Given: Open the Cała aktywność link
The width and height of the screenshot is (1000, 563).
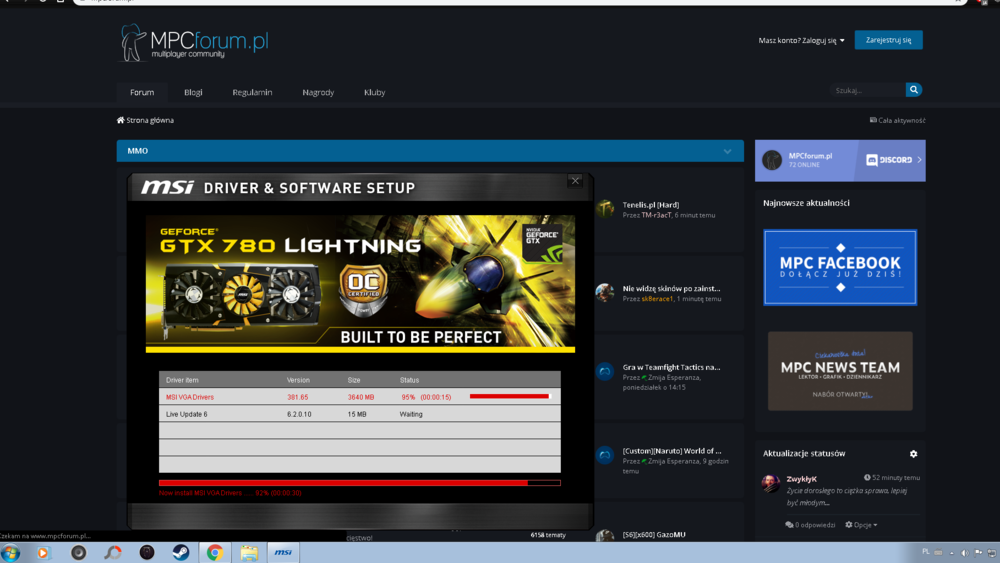Looking at the screenshot, I should (x=897, y=120).
